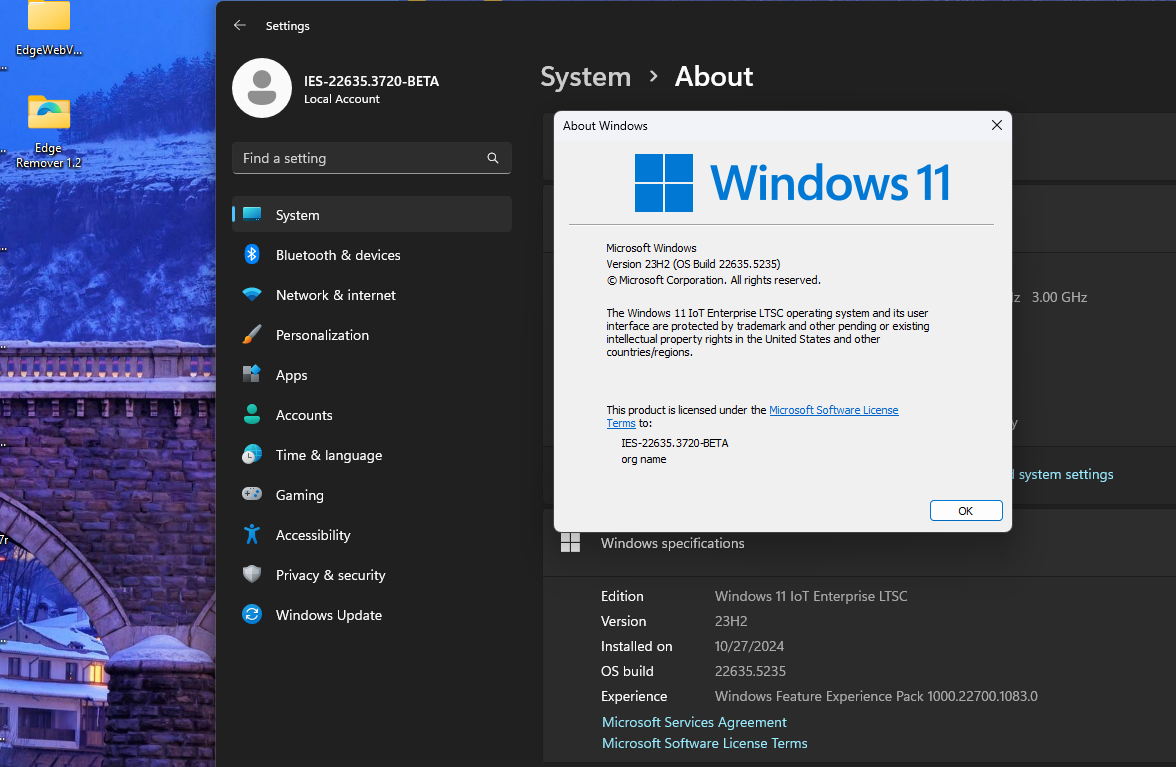The height and width of the screenshot is (767, 1176).
Task: Click the Installed on date 10/27/2024
Action: pyautogui.click(x=749, y=646)
